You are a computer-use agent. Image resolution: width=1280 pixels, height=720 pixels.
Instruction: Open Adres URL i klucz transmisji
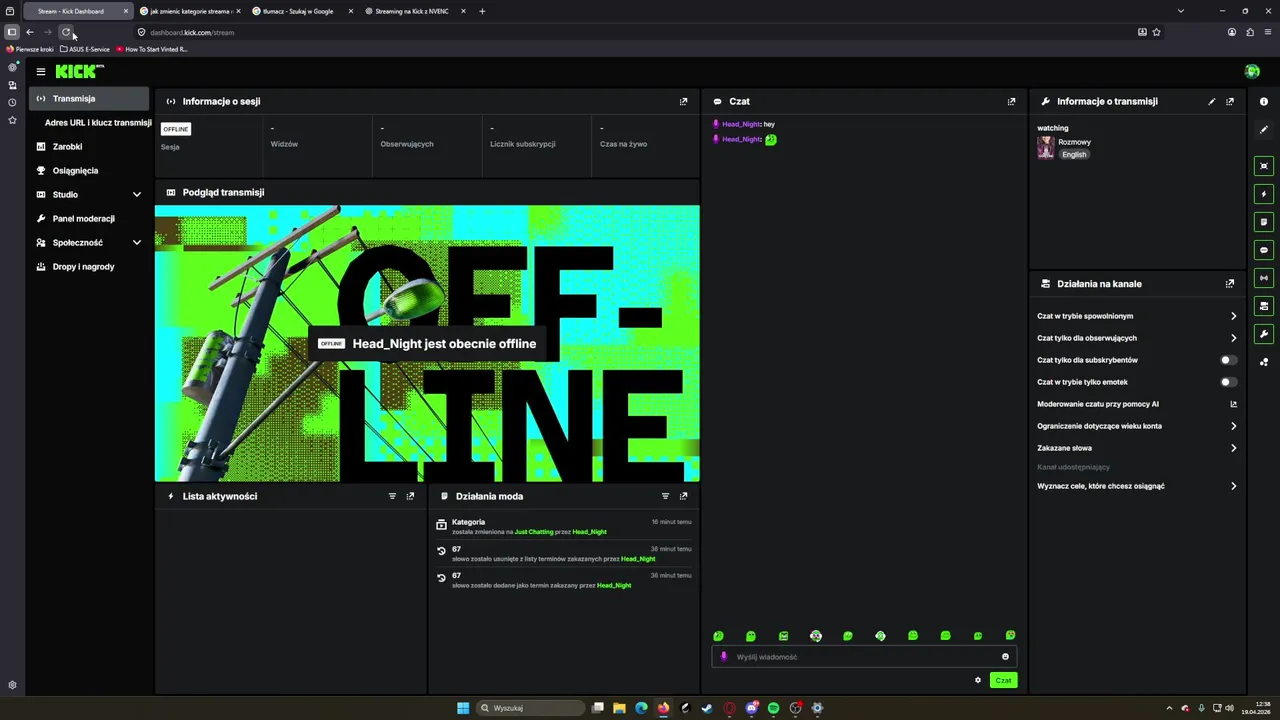click(98, 123)
